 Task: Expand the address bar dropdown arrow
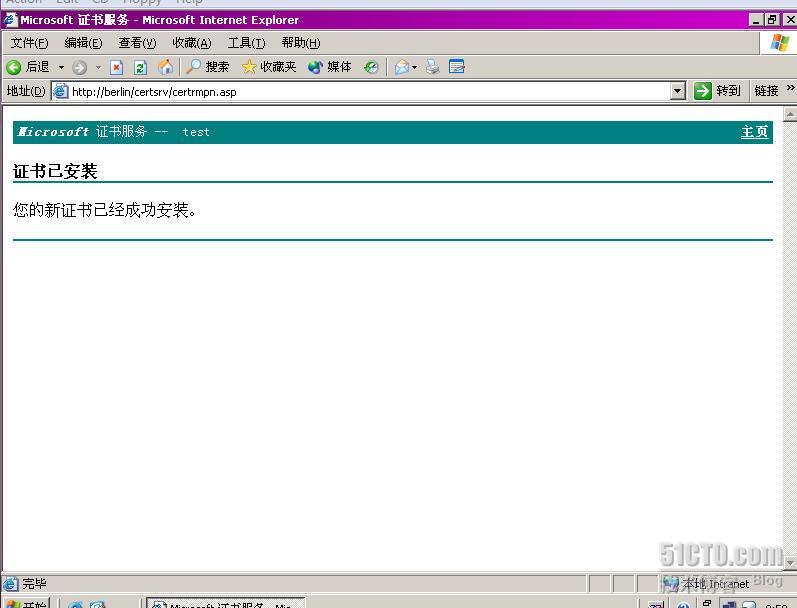click(x=677, y=92)
